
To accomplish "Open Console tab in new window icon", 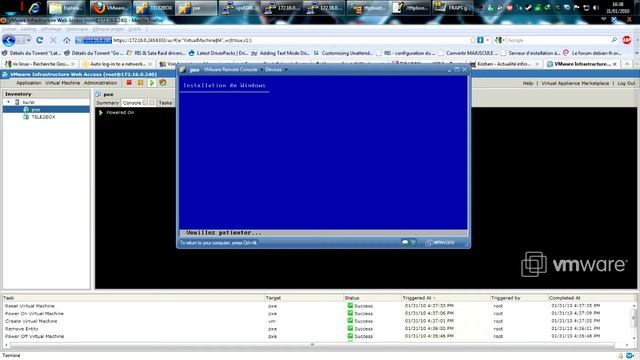I will (x=145, y=102).
